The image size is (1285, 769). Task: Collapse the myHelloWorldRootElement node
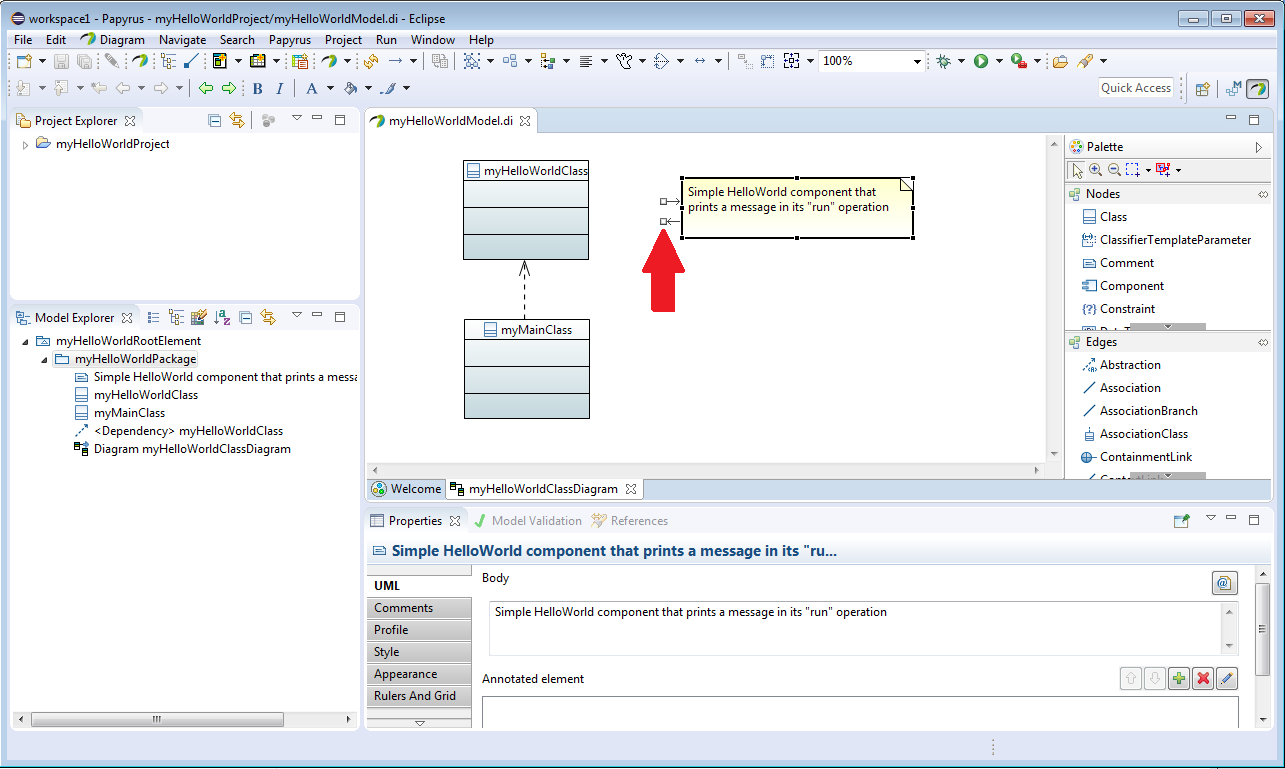click(25, 341)
